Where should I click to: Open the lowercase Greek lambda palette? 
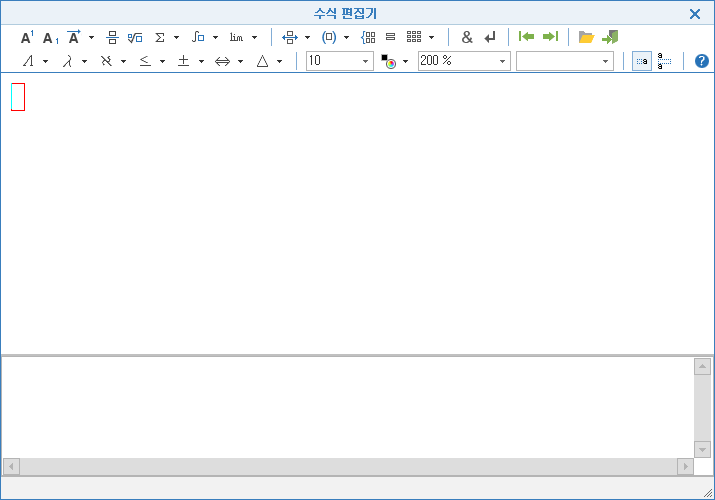click(67, 61)
